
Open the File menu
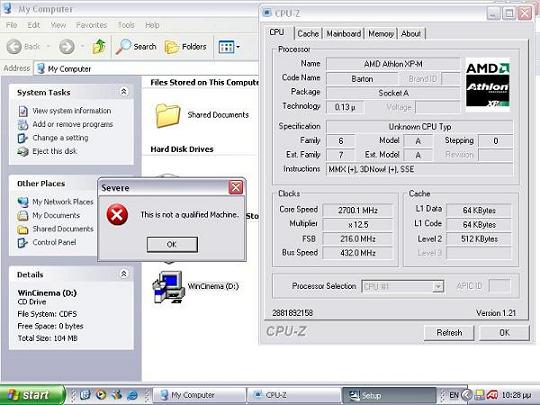(x=11, y=25)
